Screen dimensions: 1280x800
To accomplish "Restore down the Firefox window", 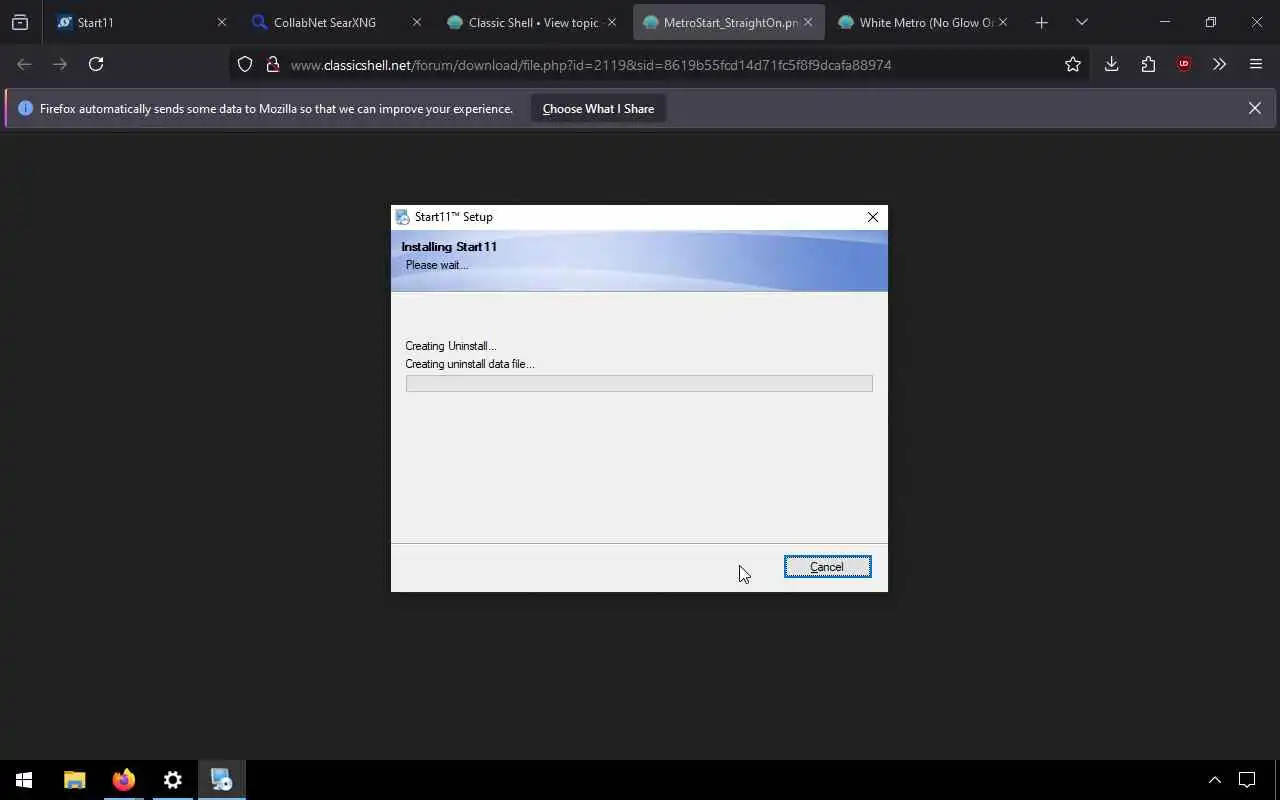I will 1210,22.
